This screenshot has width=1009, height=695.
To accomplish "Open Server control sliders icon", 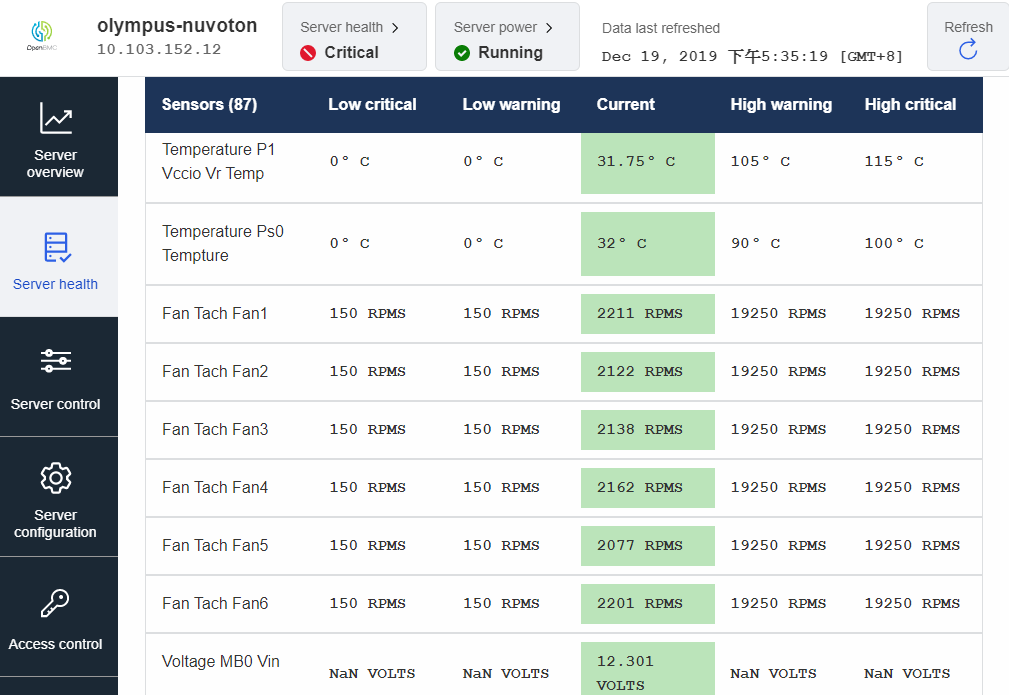I will tap(56, 362).
